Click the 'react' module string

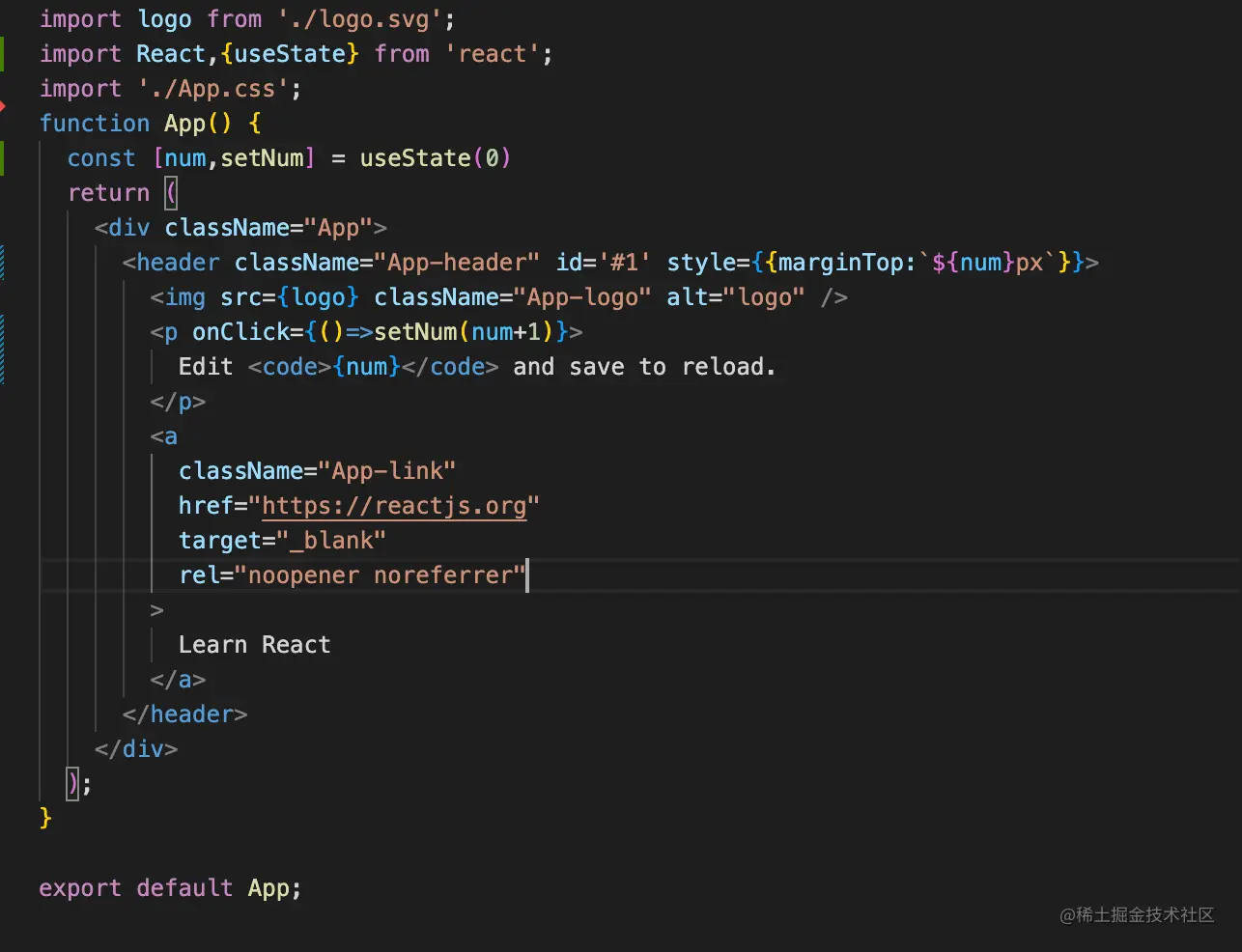click(493, 54)
